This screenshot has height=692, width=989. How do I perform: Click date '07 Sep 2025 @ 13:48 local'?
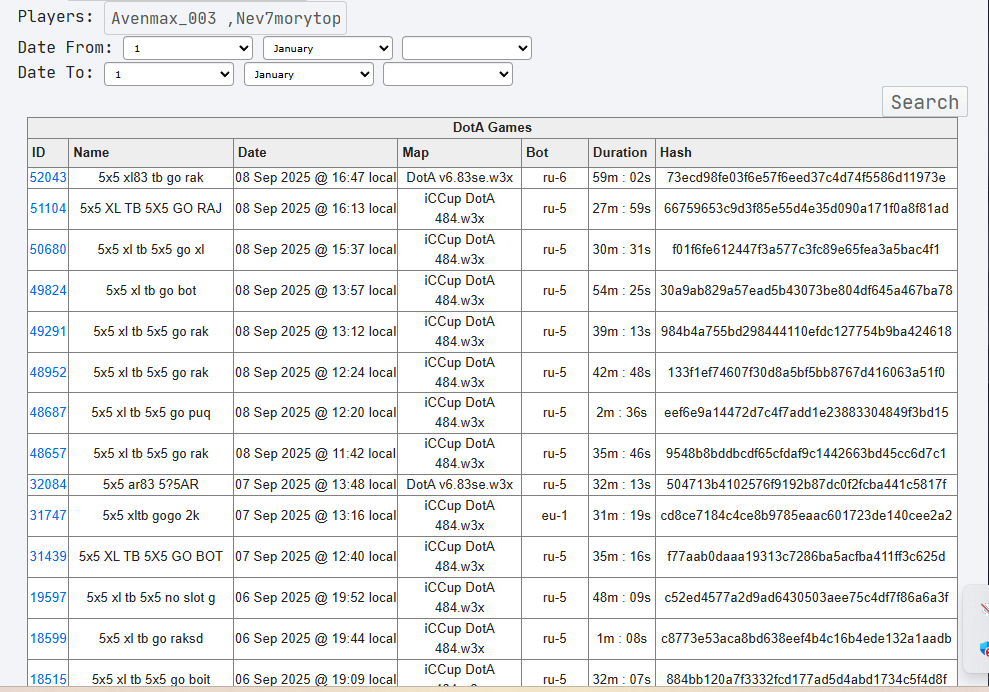[315, 484]
